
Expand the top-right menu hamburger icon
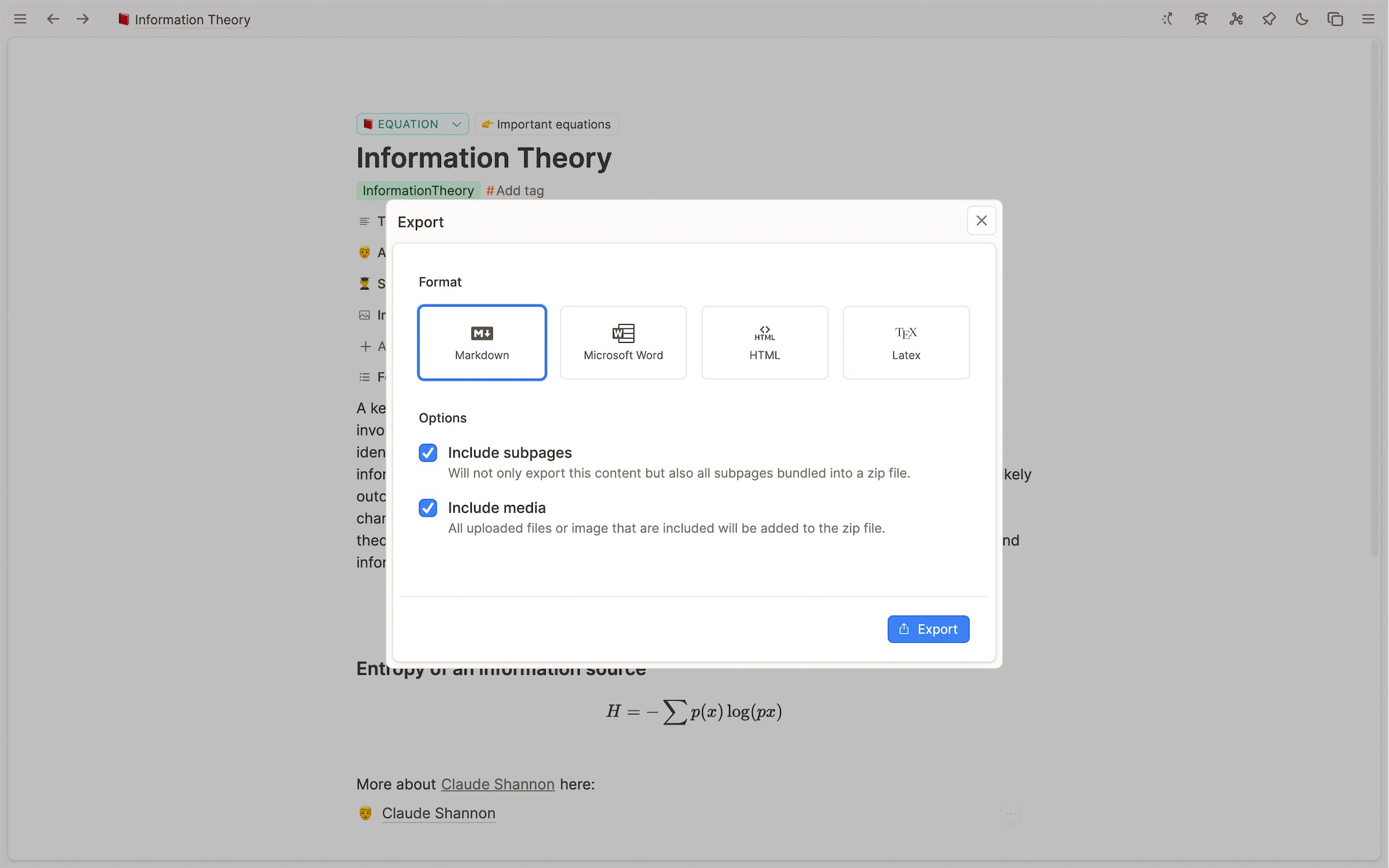pyautogui.click(x=1368, y=19)
